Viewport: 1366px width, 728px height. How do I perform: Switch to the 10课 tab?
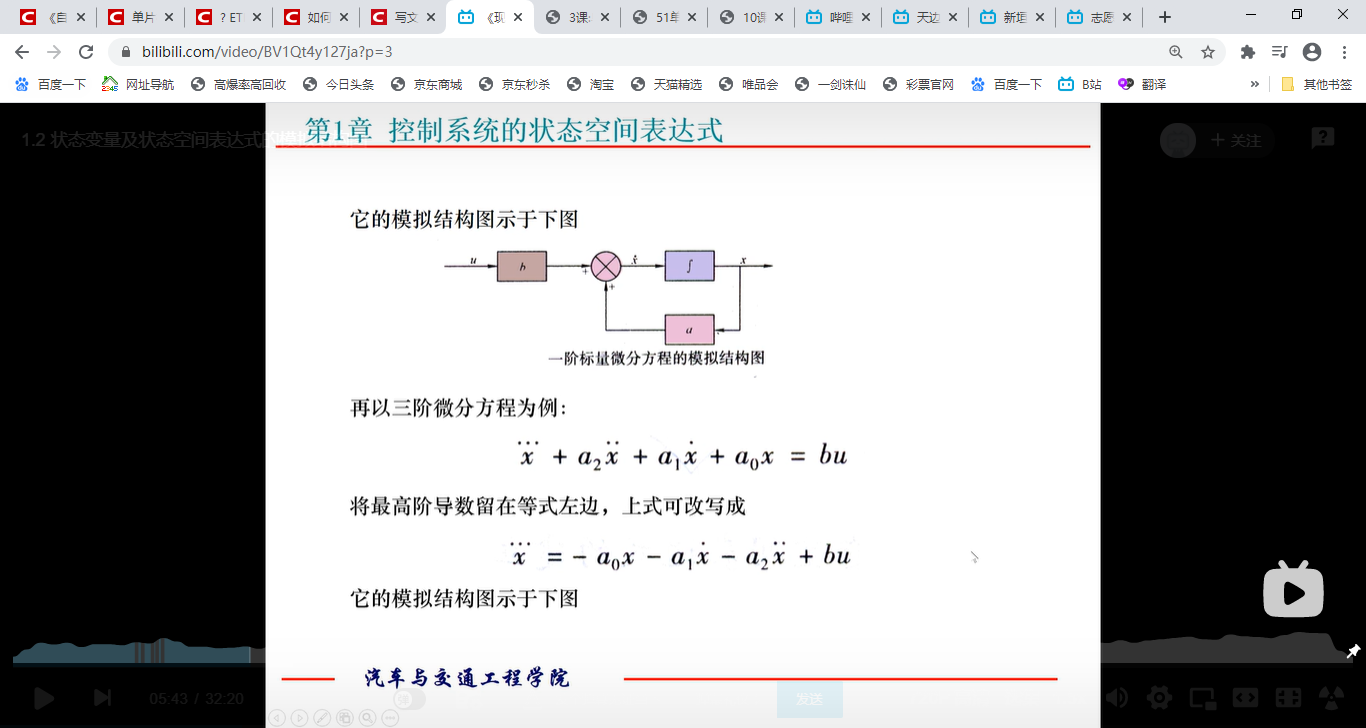click(750, 17)
